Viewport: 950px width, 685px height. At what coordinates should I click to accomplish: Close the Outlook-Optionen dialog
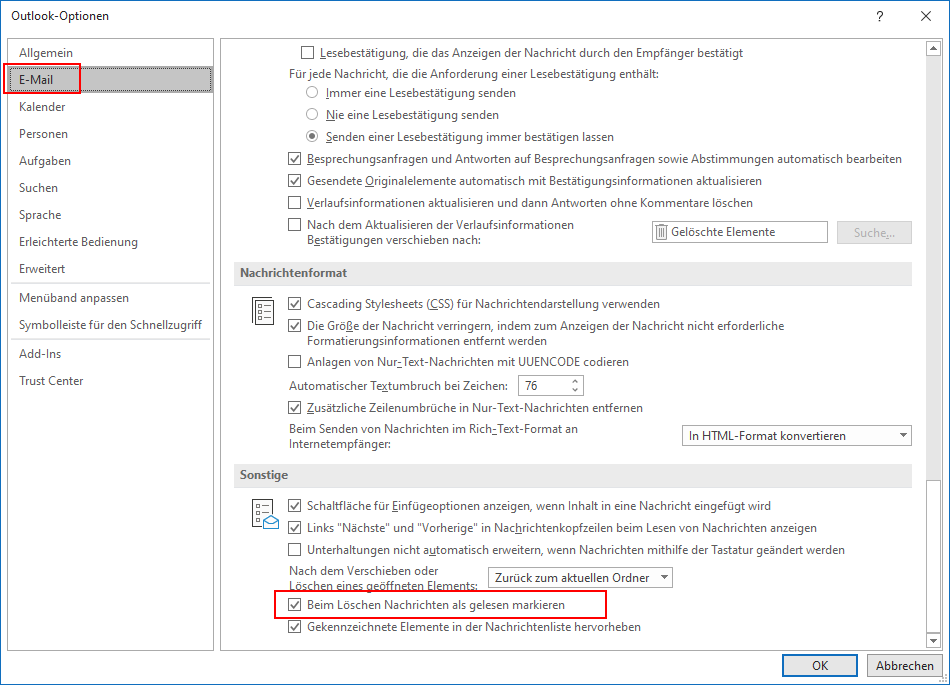coord(926,16)
